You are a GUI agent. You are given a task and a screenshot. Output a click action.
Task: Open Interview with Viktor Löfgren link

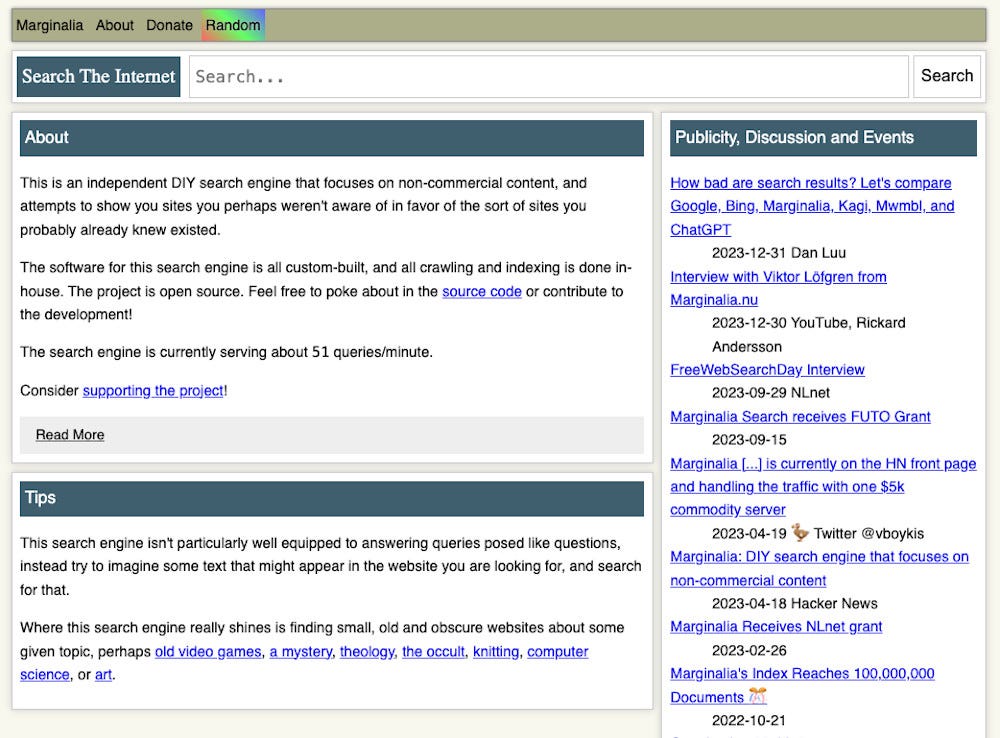point(778,288)
